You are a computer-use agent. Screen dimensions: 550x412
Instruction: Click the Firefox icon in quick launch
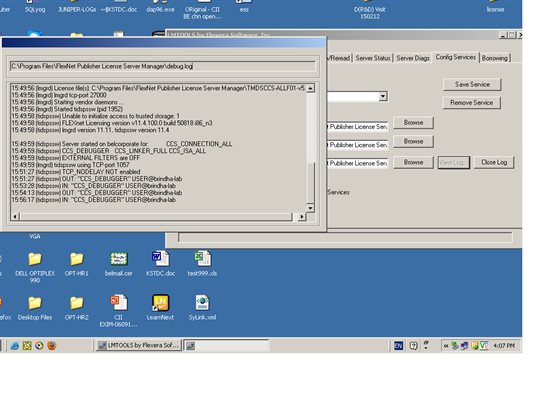pyautogui.click(x=52, y=345)
